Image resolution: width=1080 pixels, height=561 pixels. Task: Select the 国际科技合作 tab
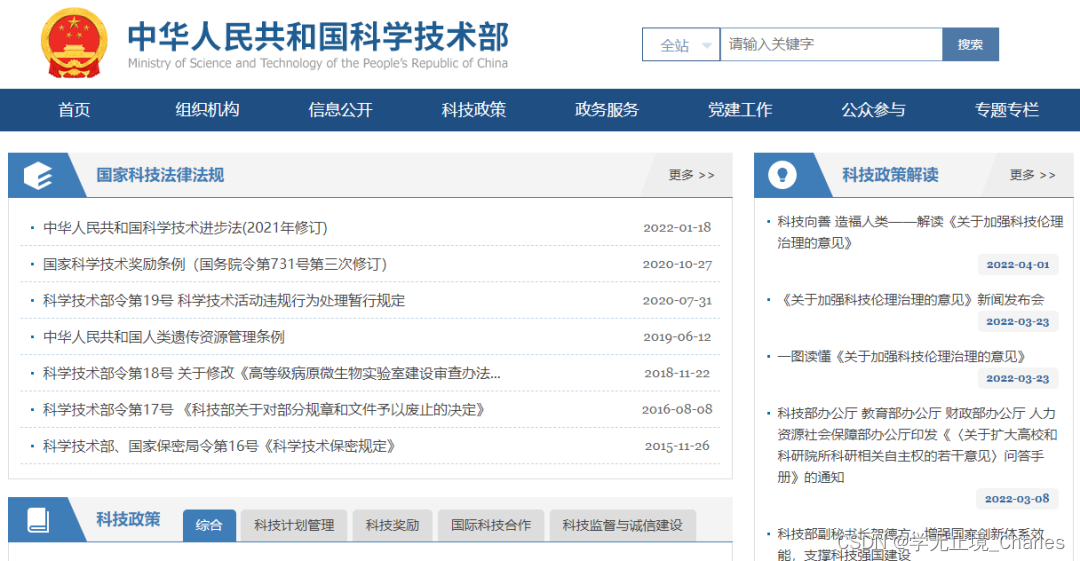[x=491, y=525]
